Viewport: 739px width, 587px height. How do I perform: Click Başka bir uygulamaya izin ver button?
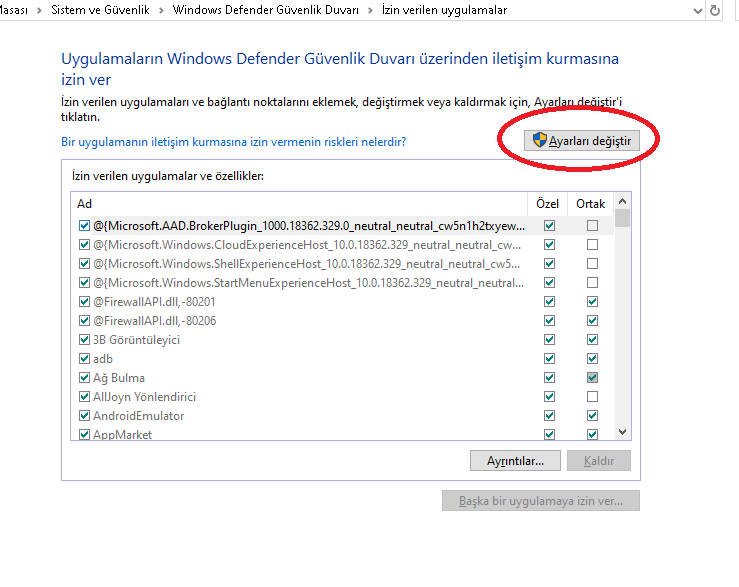point(541,501)
